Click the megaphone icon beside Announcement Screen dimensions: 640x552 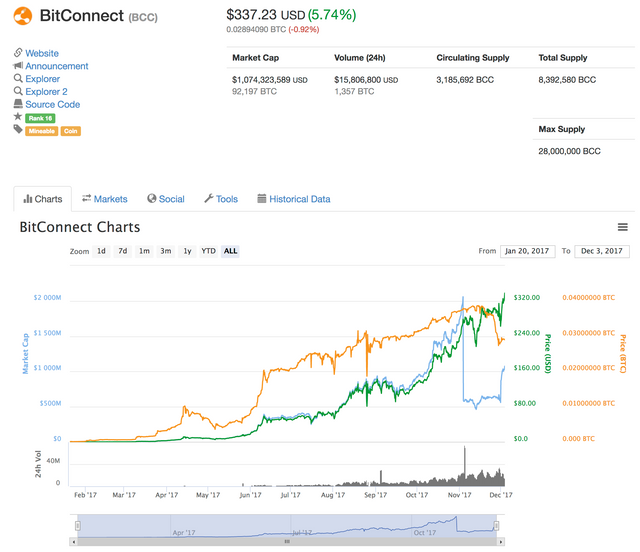click(18, 65)
